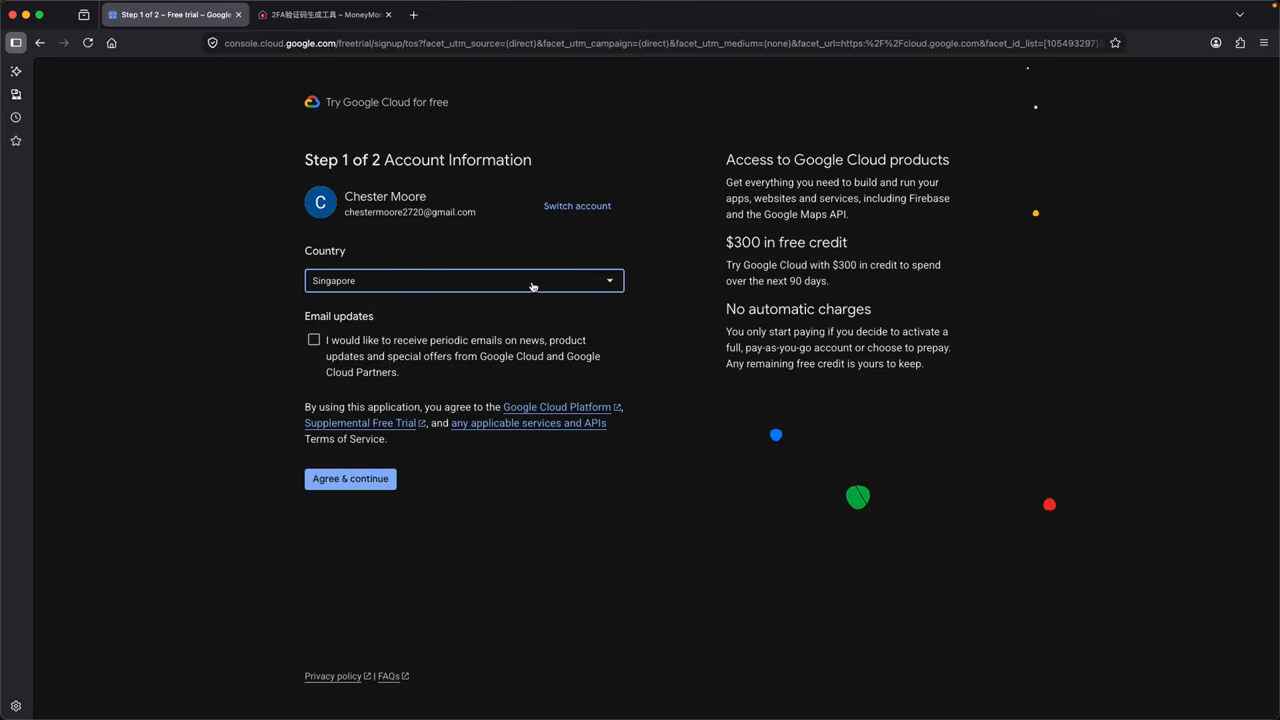
Task: Open sidebar settings gear icon
Action: pyautogui.click(x=16, y=706)
